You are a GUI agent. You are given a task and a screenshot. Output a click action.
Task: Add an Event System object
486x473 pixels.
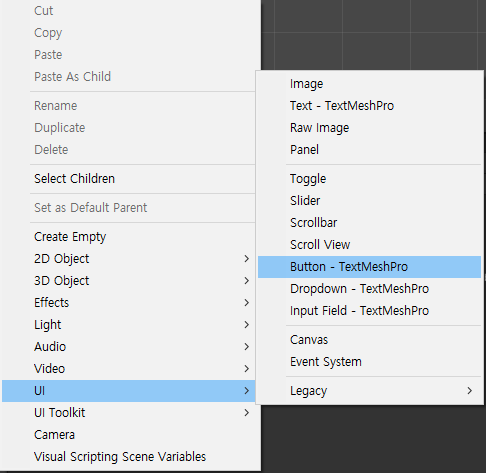tap(369, 362)
